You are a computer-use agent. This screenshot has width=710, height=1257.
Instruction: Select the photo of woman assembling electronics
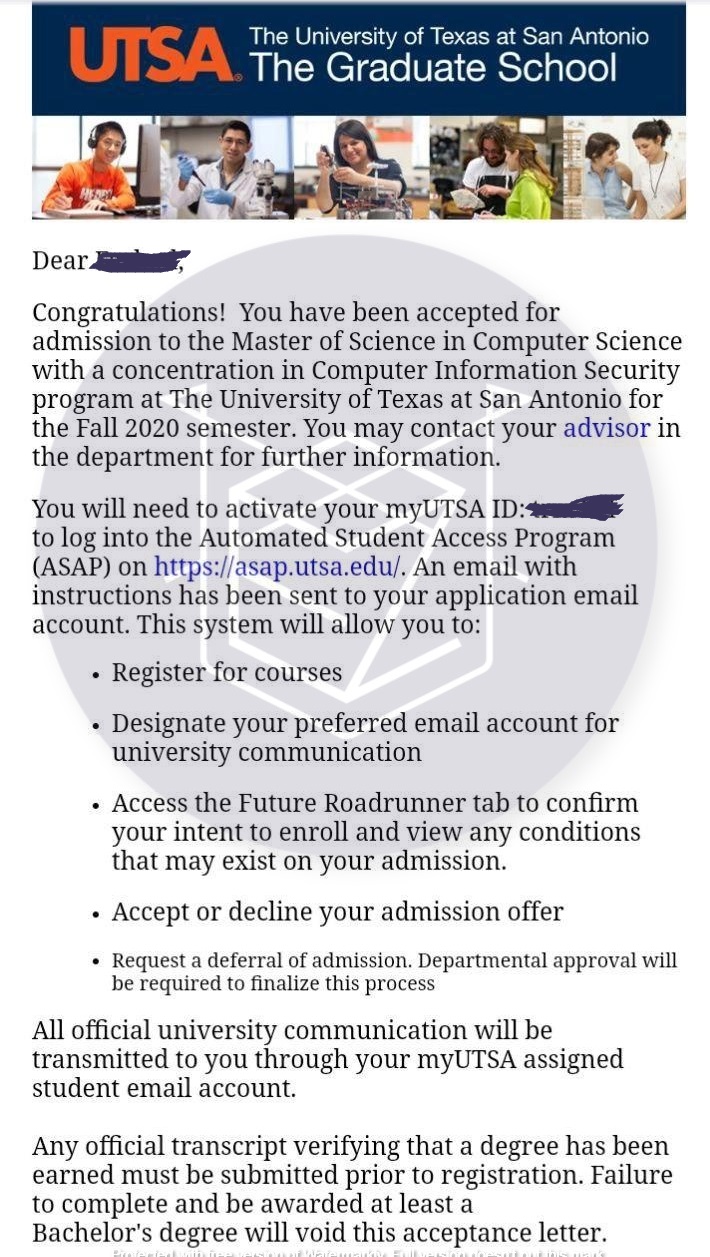[x=361, y=167]
